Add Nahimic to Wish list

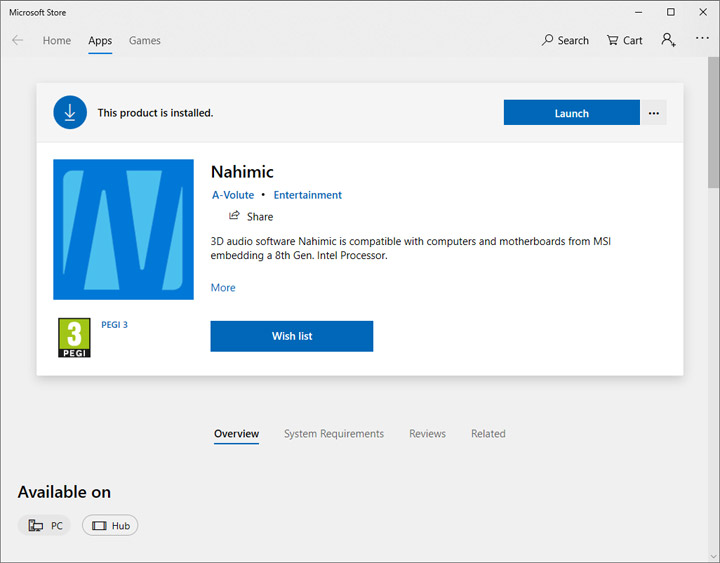tap(291, 336)
